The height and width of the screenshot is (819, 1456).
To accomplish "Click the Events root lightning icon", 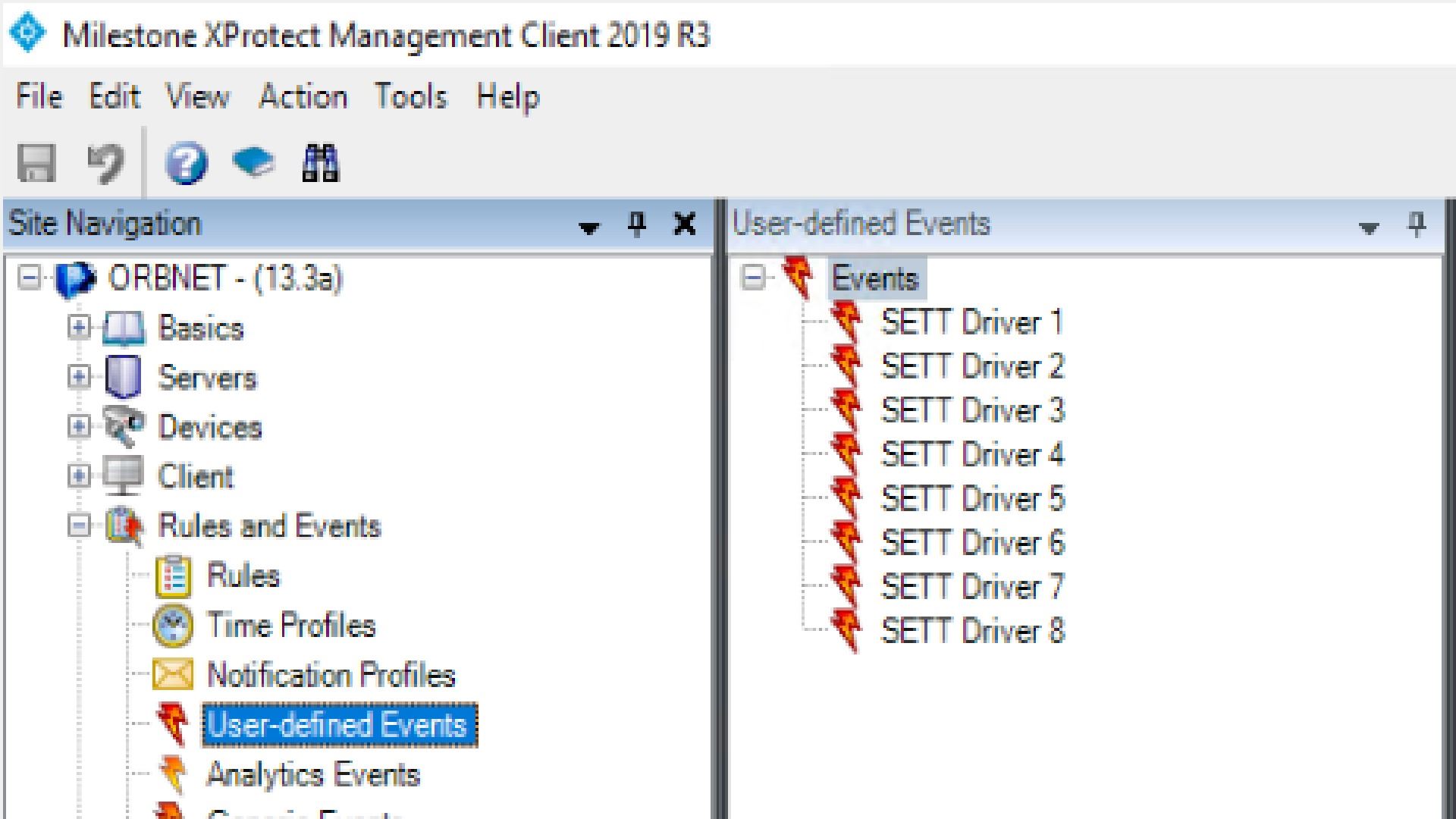I will point(799,278).
